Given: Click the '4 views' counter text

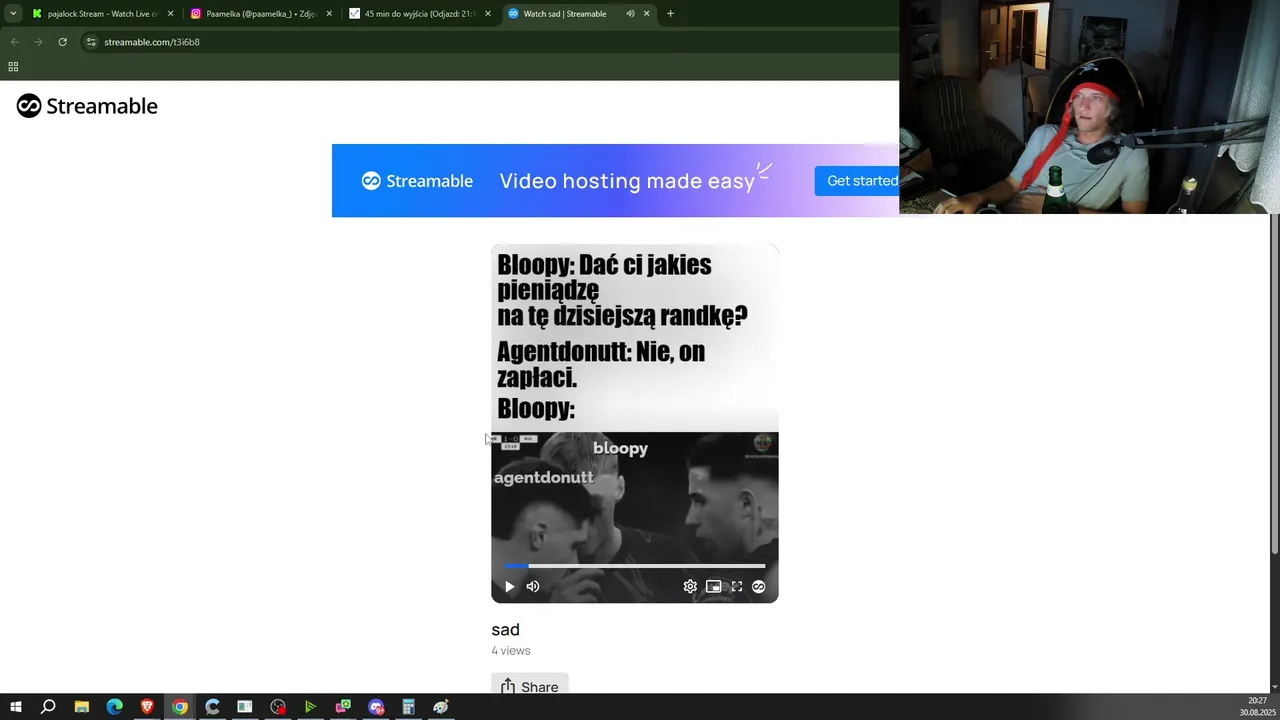Looking at the screenshot, I should tap(511, 651).
